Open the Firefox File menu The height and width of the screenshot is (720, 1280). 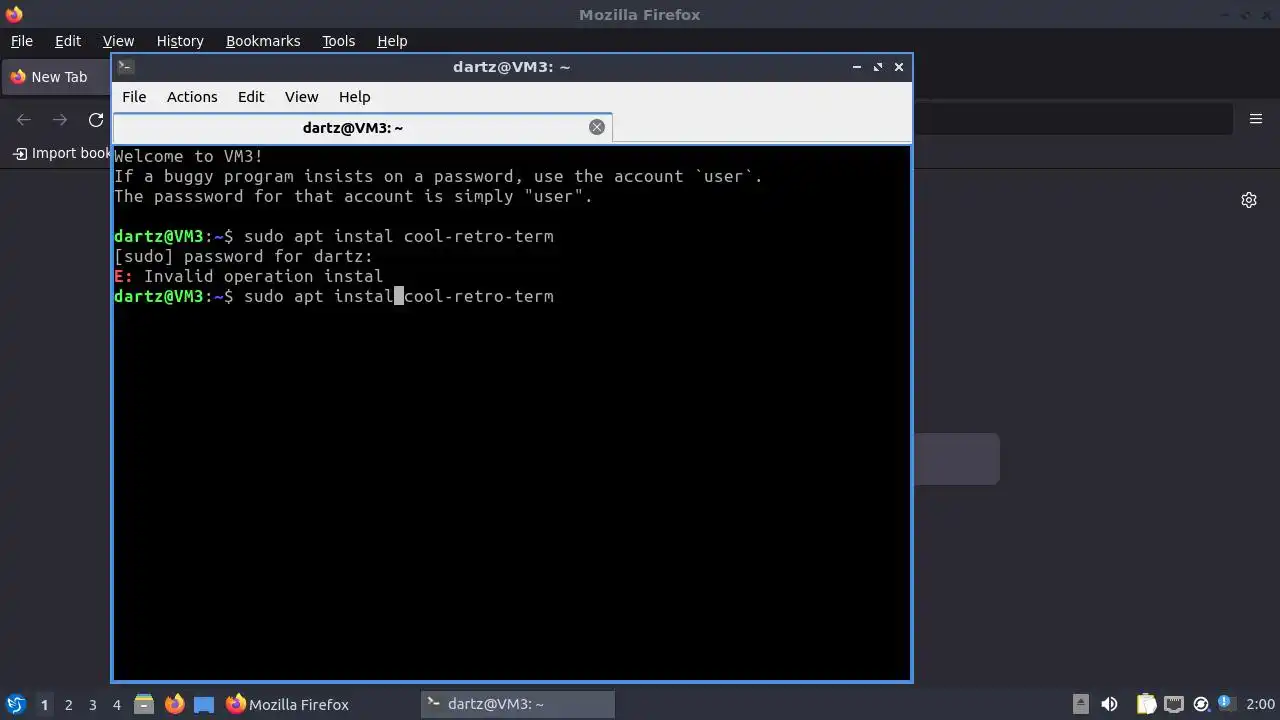click(x=21, y=41)
